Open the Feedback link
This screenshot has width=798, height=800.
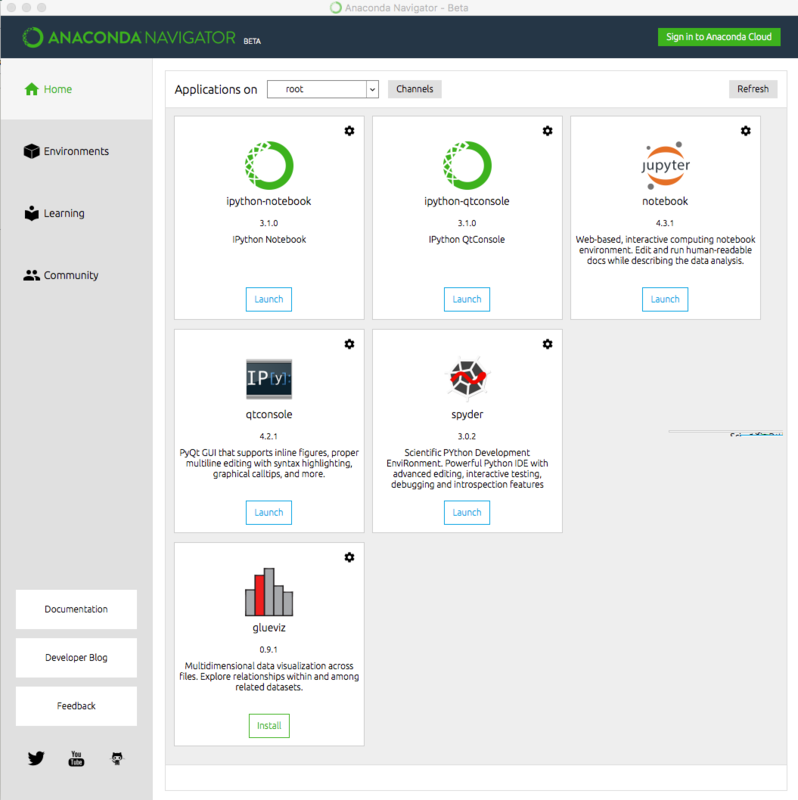76,706
